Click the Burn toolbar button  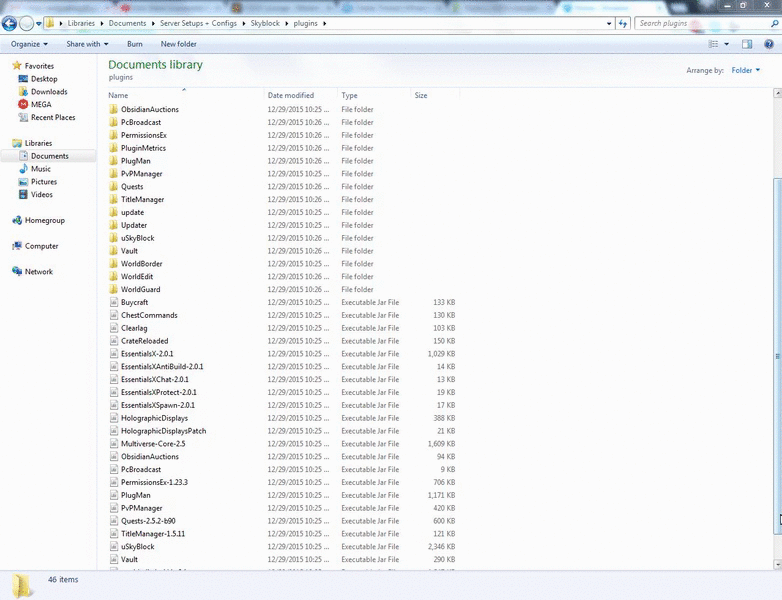[x=135, y=44]
